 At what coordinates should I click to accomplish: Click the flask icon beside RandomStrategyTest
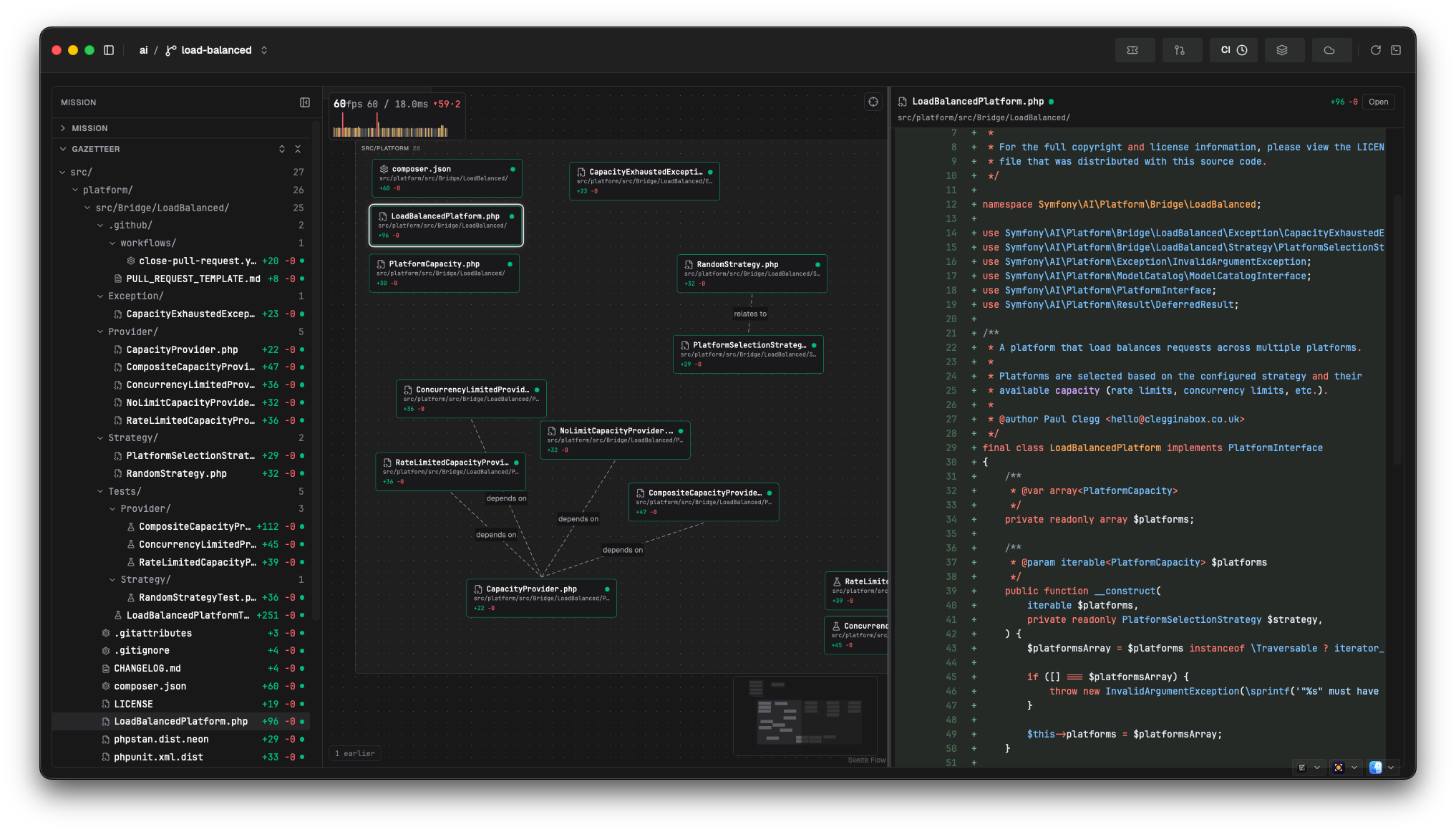pyautogui.click(x=131, y=598)
